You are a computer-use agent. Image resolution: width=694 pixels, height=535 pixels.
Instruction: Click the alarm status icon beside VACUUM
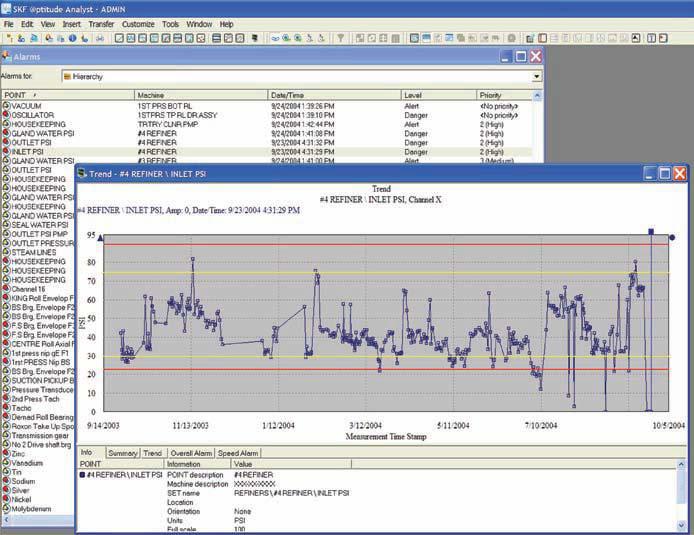6,106
